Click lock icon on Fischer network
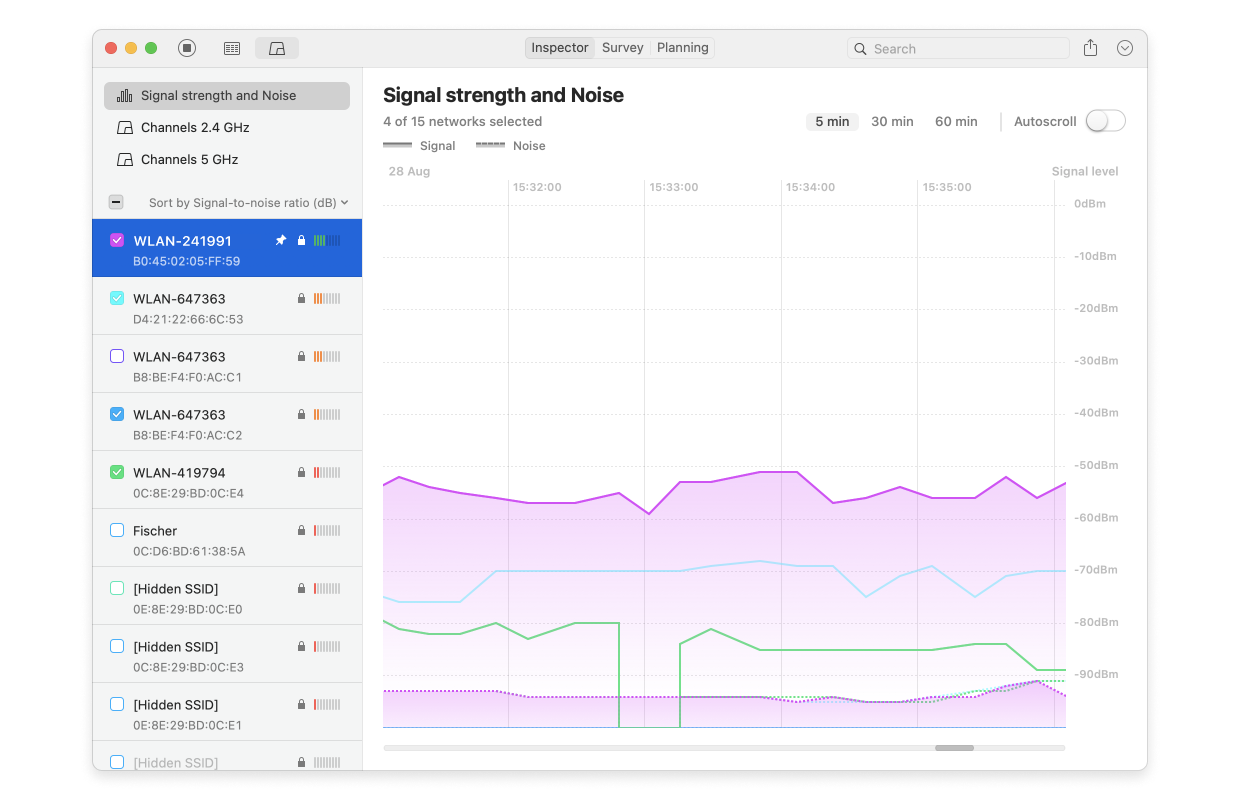The width and height of the screenshot is (1240, 800). click(x=301, y=531)
